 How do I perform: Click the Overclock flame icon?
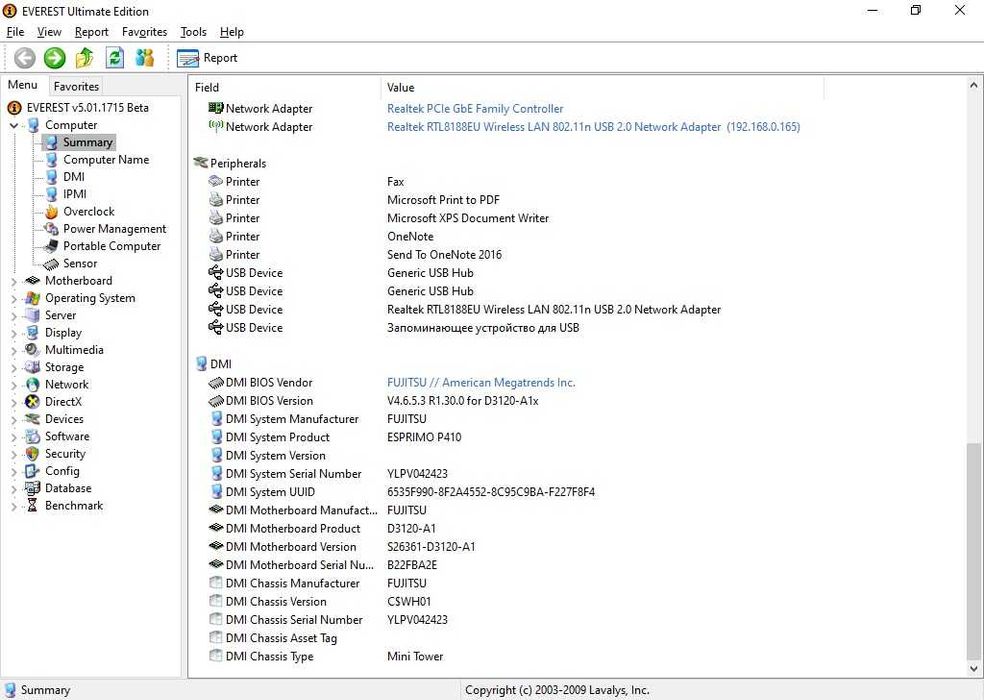click(51, 212)
